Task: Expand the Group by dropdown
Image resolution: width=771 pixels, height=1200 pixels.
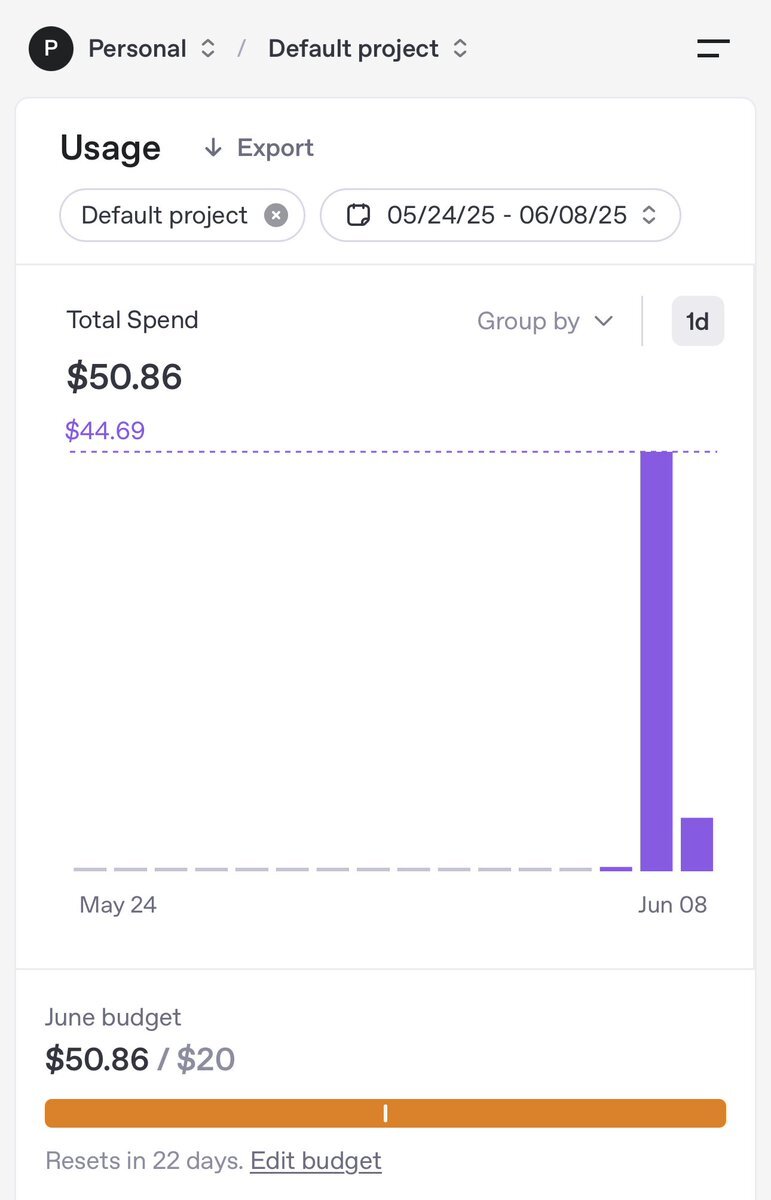Action: click(544, 321)
